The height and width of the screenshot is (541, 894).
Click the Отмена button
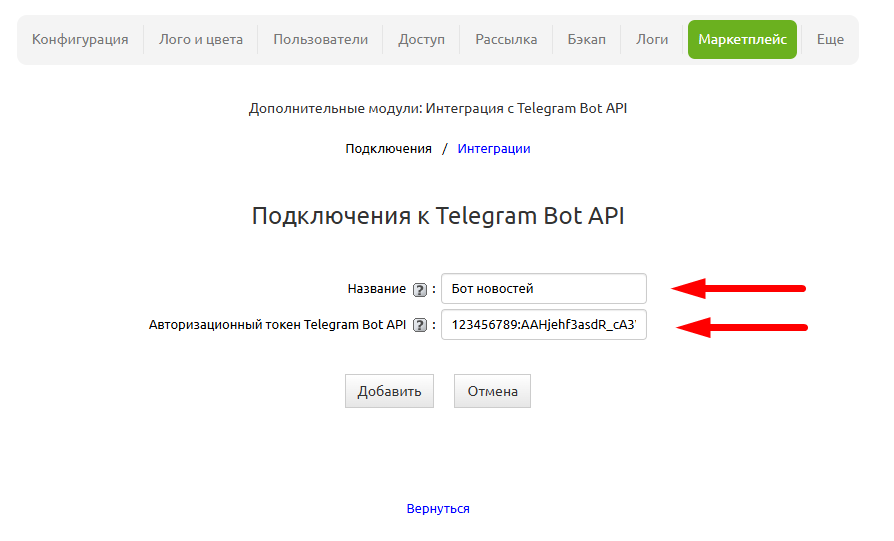(493, 391)
